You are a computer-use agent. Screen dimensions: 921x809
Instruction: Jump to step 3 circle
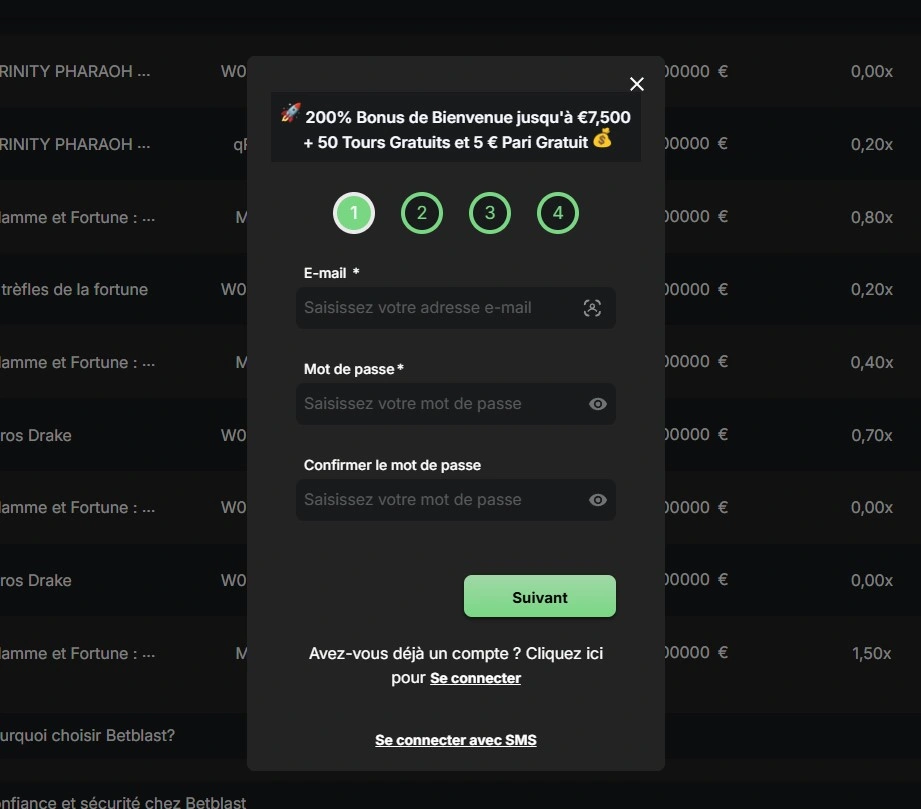point(490,213)
